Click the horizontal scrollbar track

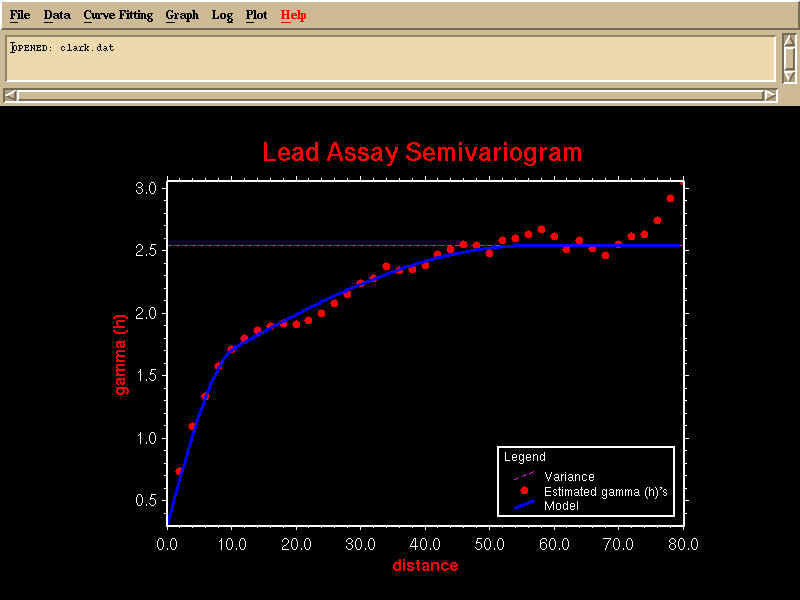pyautogui.click(x=390, y=95)
